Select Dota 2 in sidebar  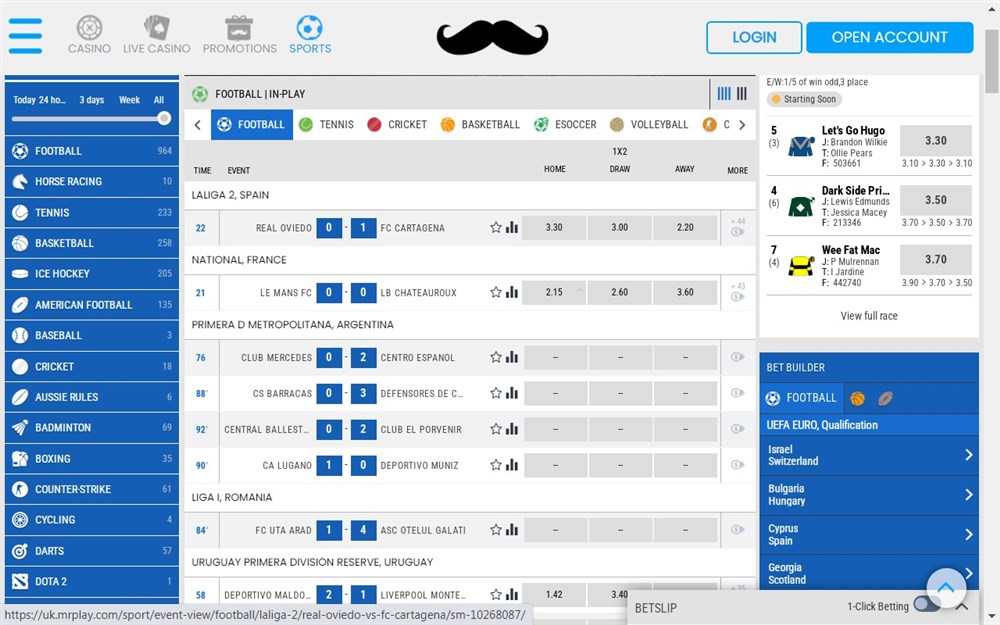[x=92, y=582]
